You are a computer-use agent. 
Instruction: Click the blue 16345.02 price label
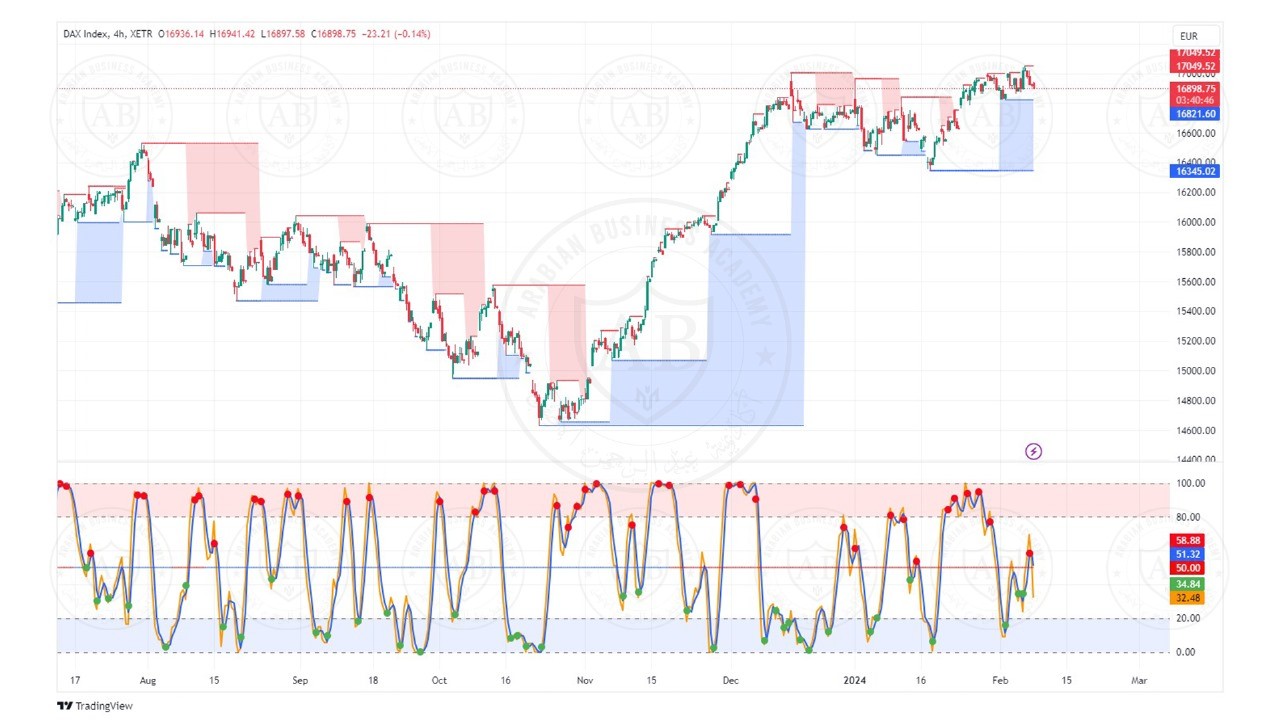pyautogui.click(x=1195, y=171)
